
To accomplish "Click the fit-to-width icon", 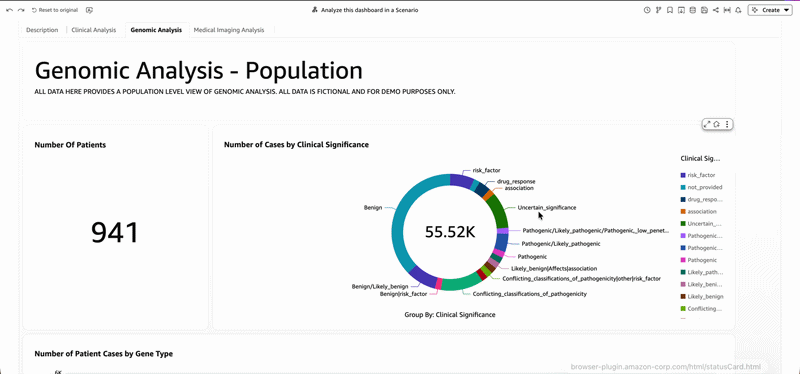I will point(727,10).
